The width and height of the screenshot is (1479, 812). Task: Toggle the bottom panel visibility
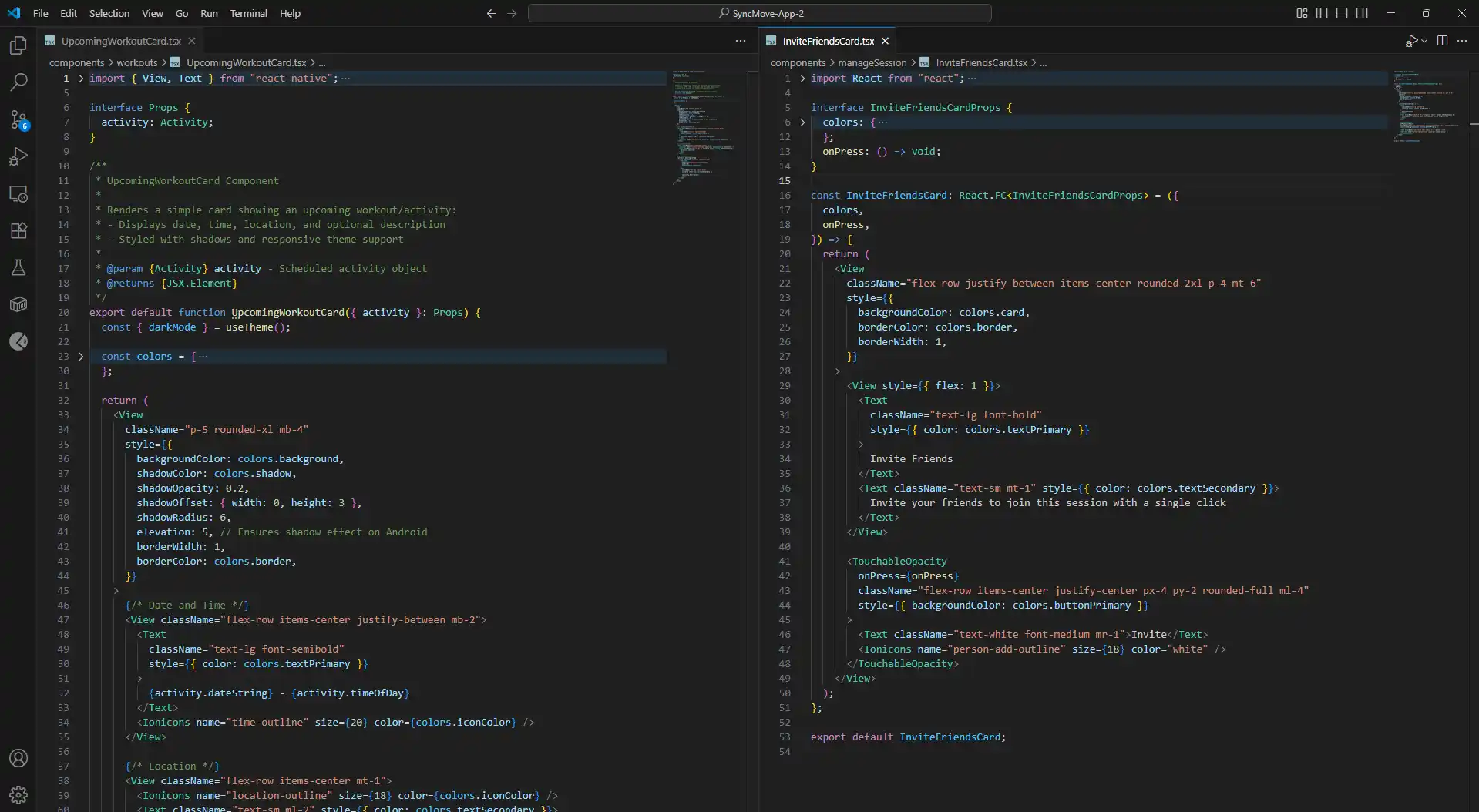[1342, 13]
